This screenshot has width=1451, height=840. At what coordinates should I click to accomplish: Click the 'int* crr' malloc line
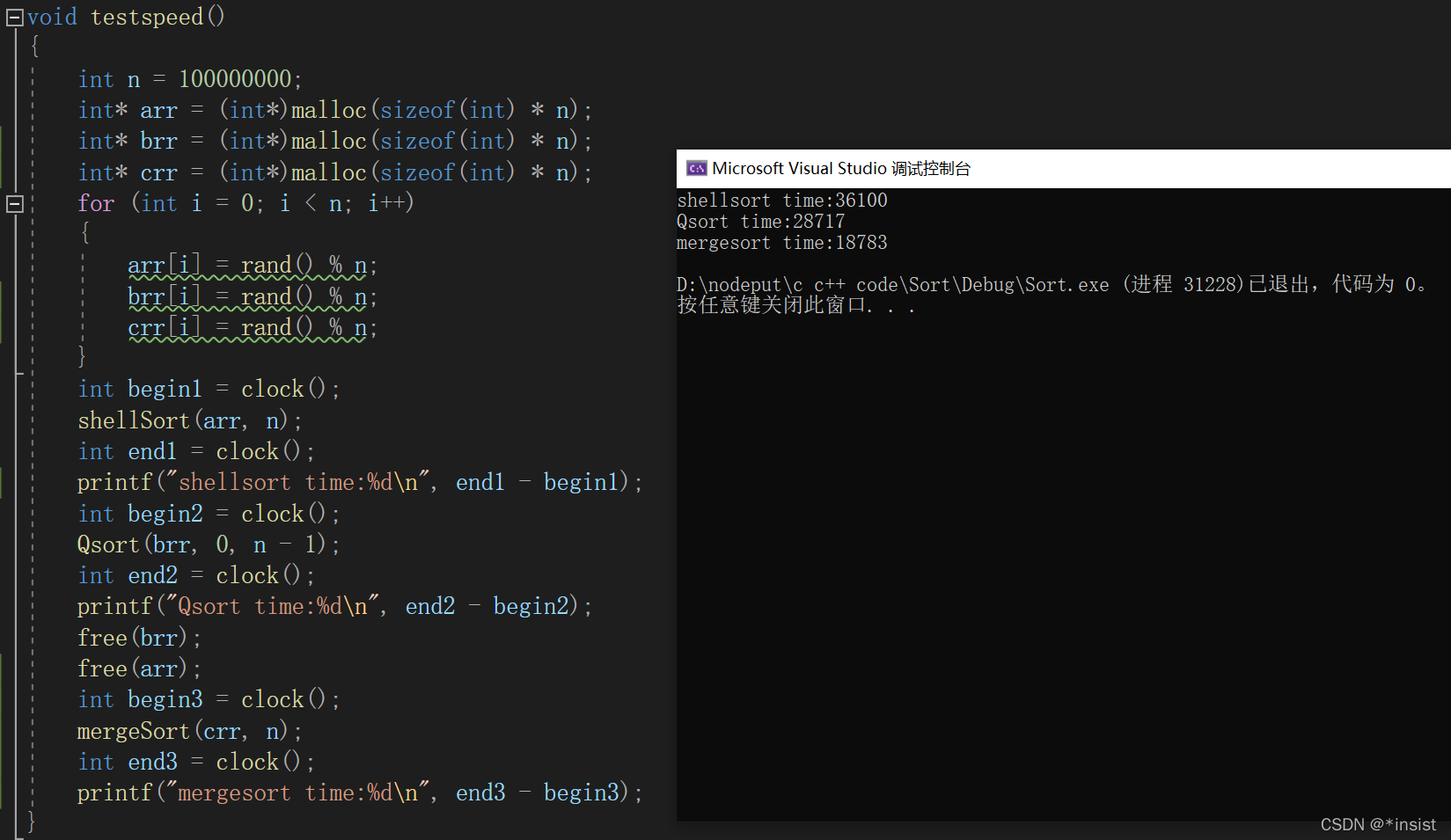point(335,172)
